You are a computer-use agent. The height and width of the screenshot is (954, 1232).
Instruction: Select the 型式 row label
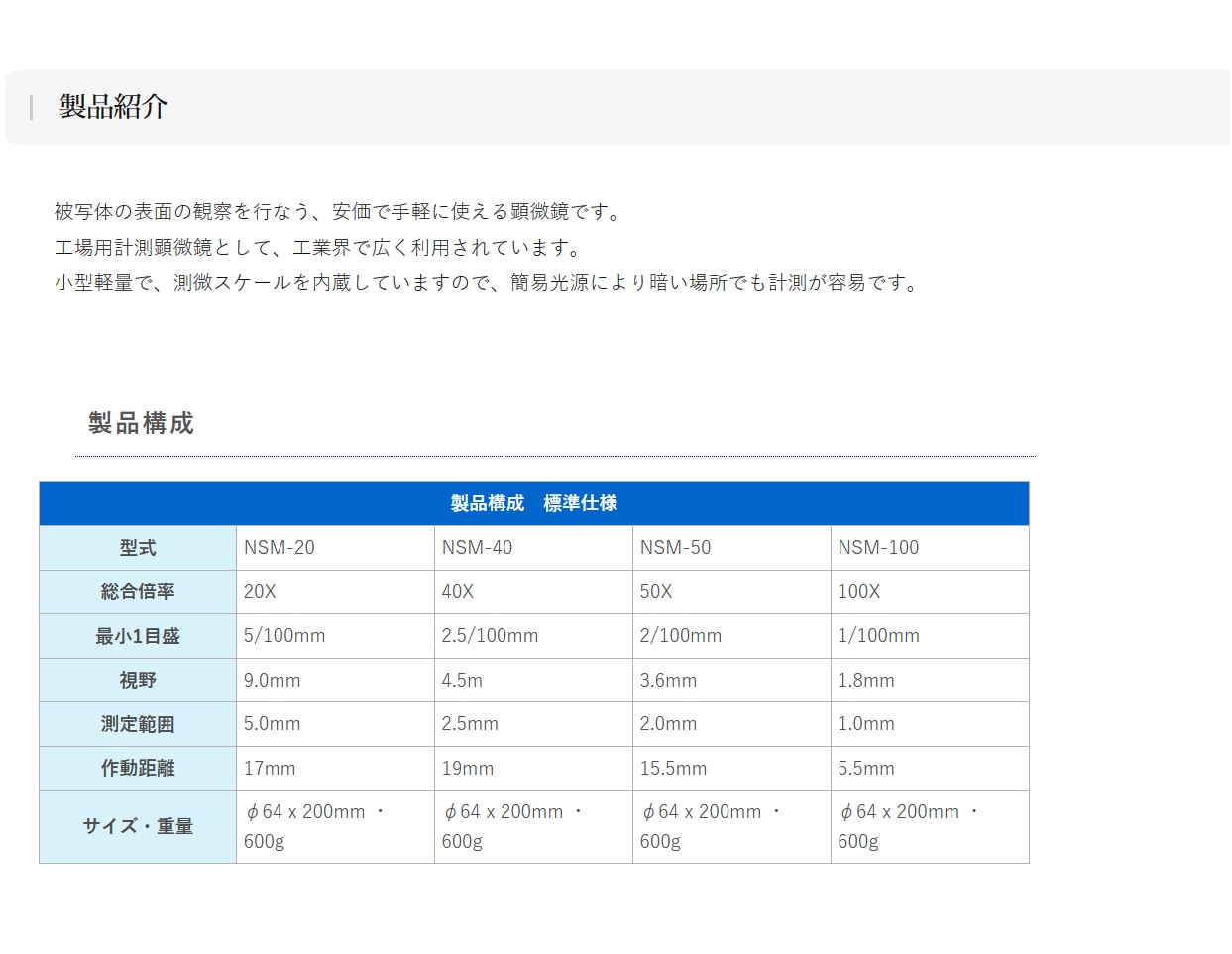(x=138, y=548)
